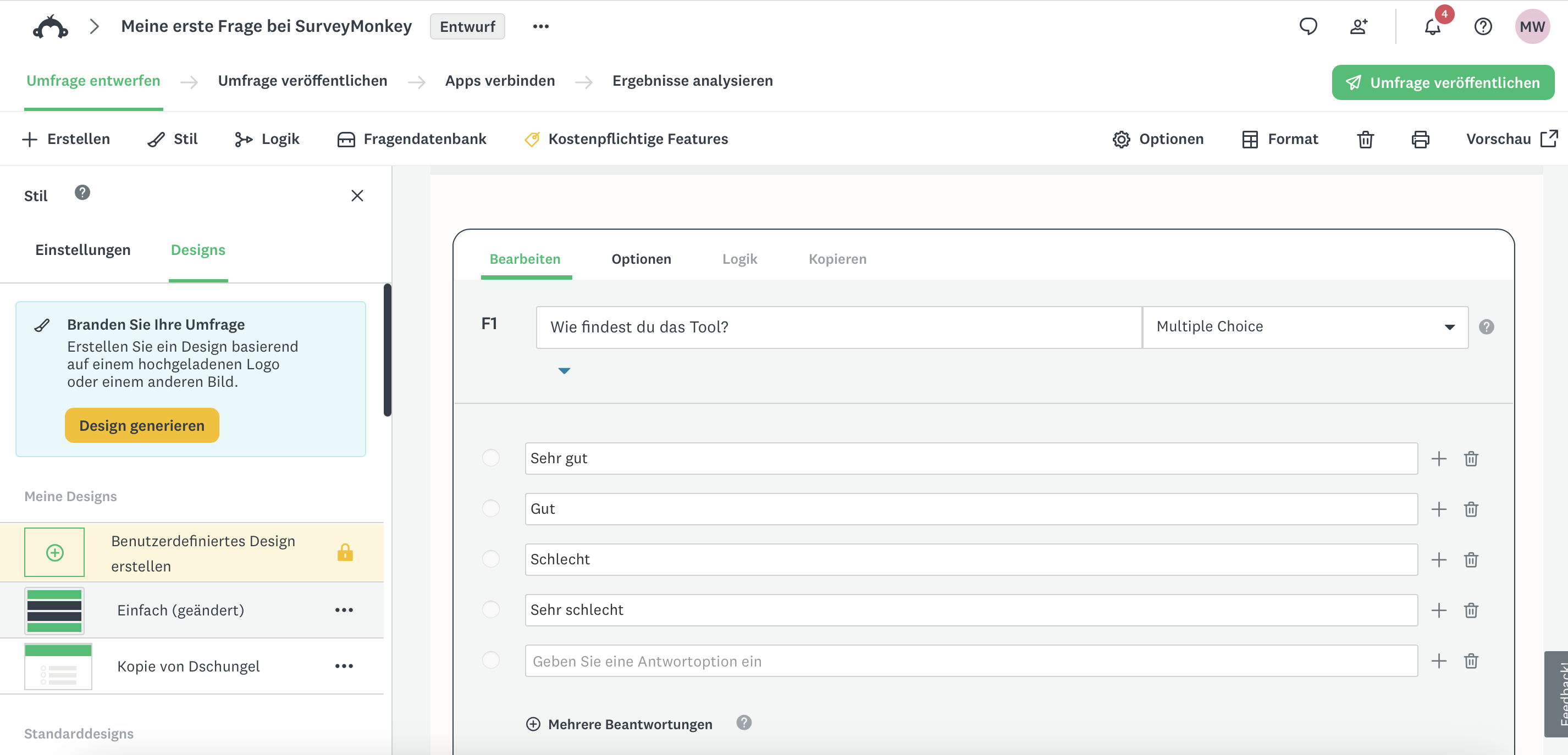
Task: Click the add collaborator icon
Action: click(1359, 26)
